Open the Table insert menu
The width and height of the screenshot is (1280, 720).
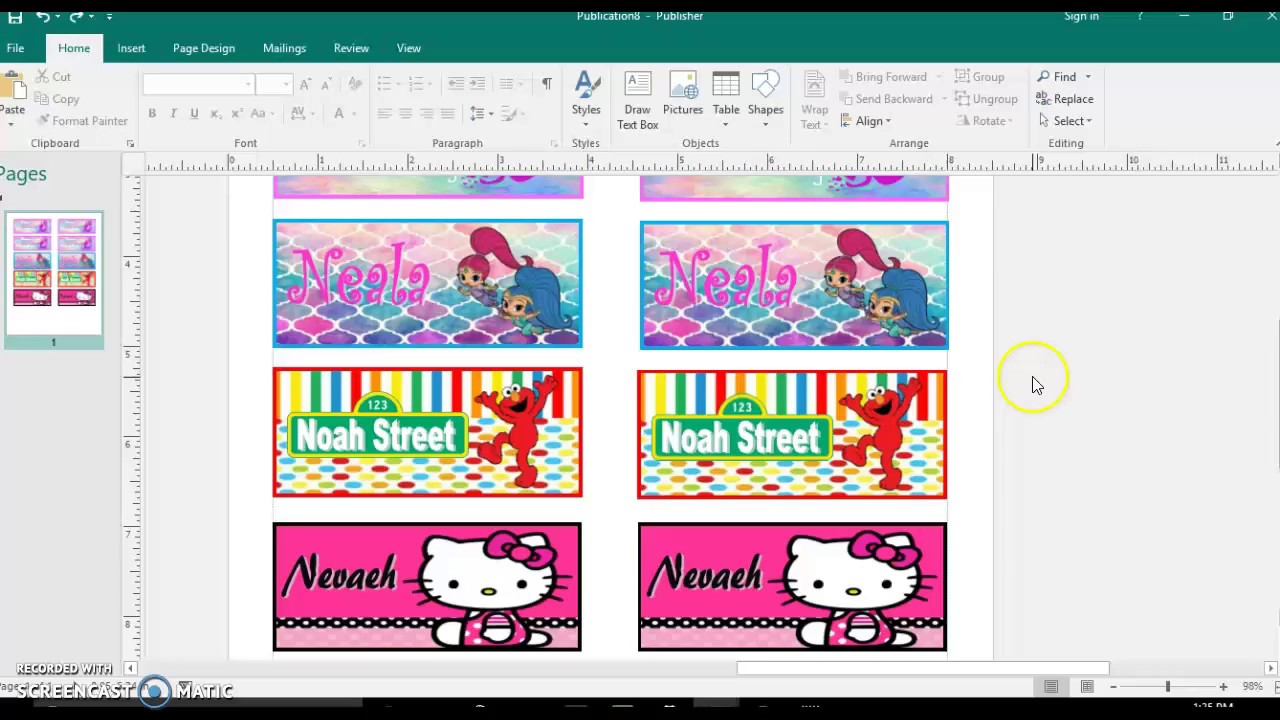click(726, 98)
